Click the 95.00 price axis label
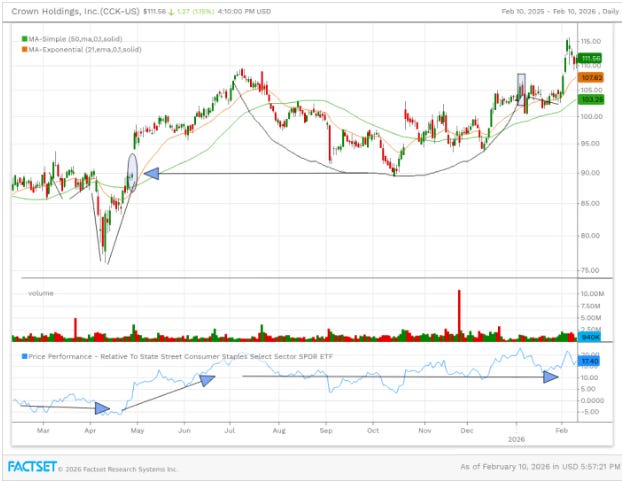622x481 pixels. pyautogui.click(x=590, y=144)
